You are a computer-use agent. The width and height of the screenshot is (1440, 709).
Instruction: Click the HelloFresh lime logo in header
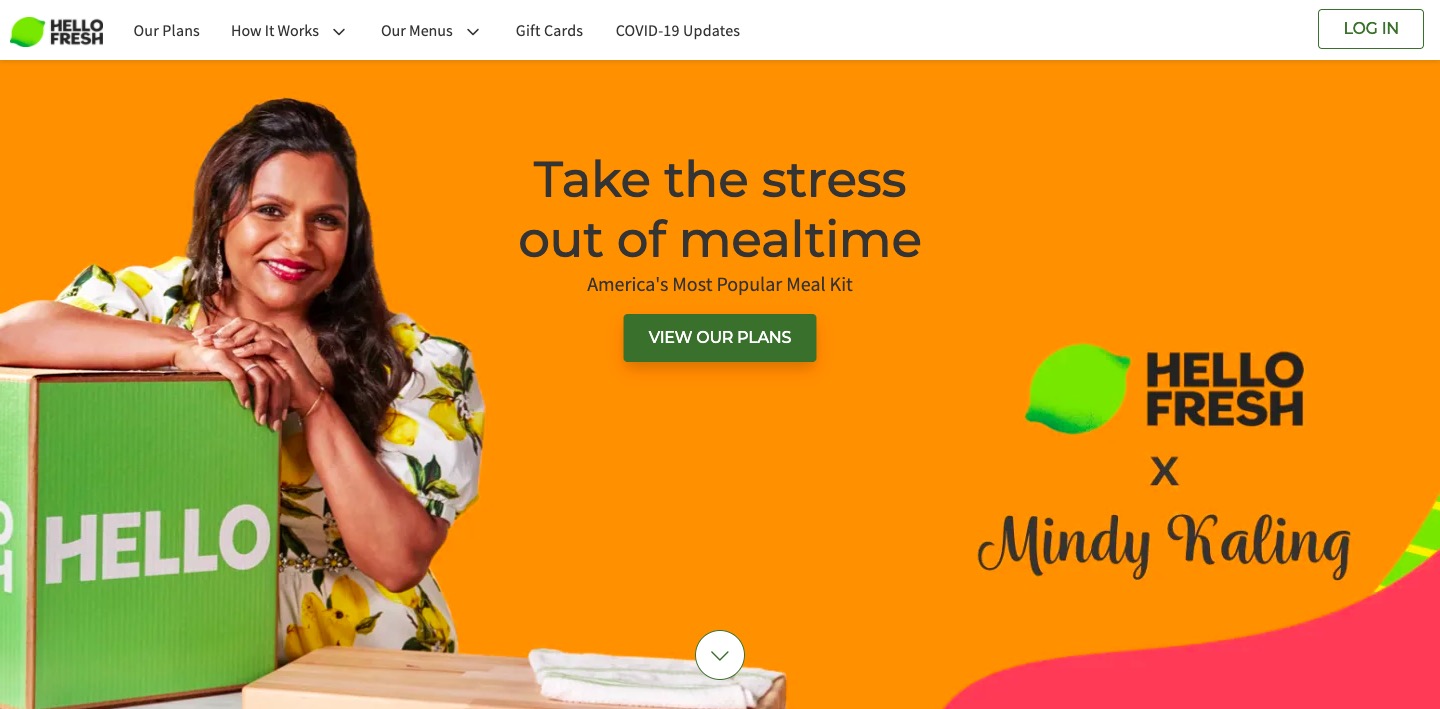(57, 31)
